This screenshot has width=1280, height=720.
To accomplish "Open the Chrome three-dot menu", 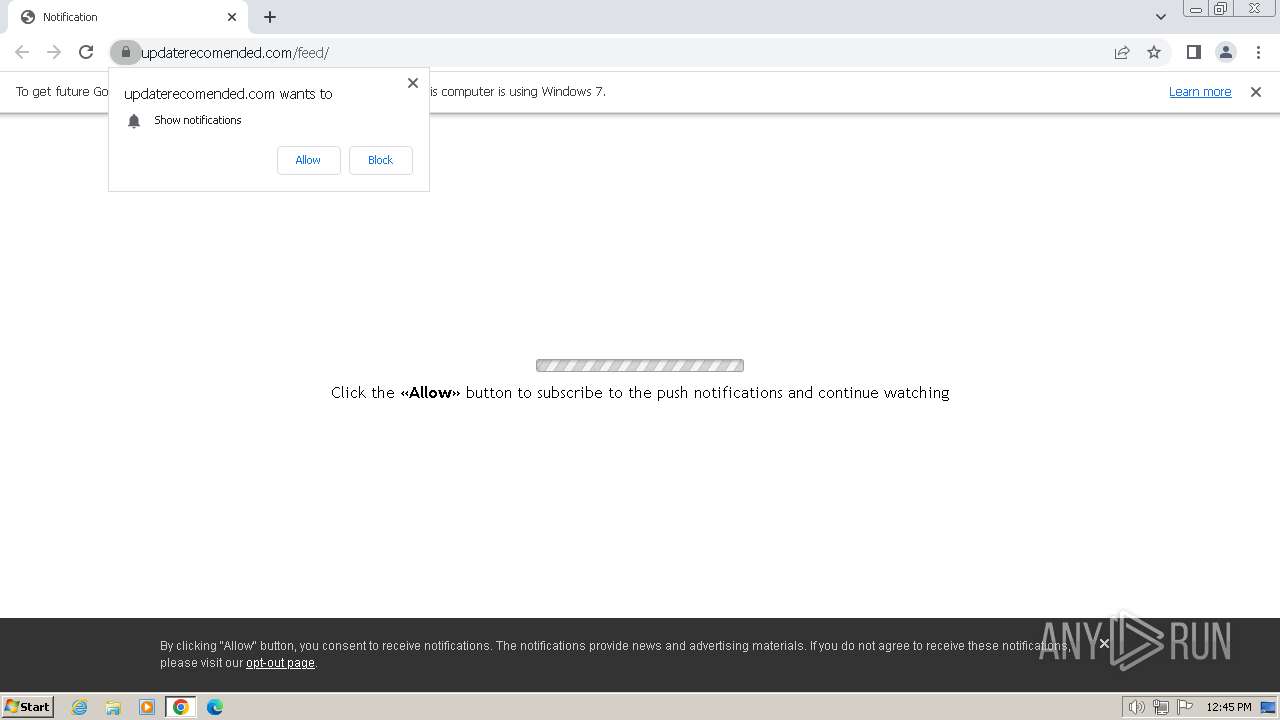I will [x=1258, y=52].
